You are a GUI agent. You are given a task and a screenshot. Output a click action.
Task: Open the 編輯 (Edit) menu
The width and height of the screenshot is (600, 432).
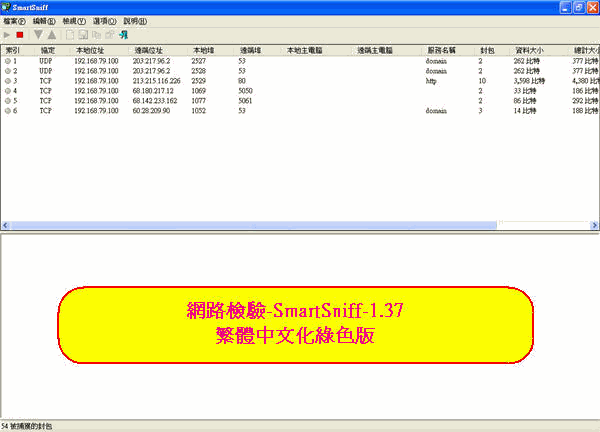(x=44, y=21)
